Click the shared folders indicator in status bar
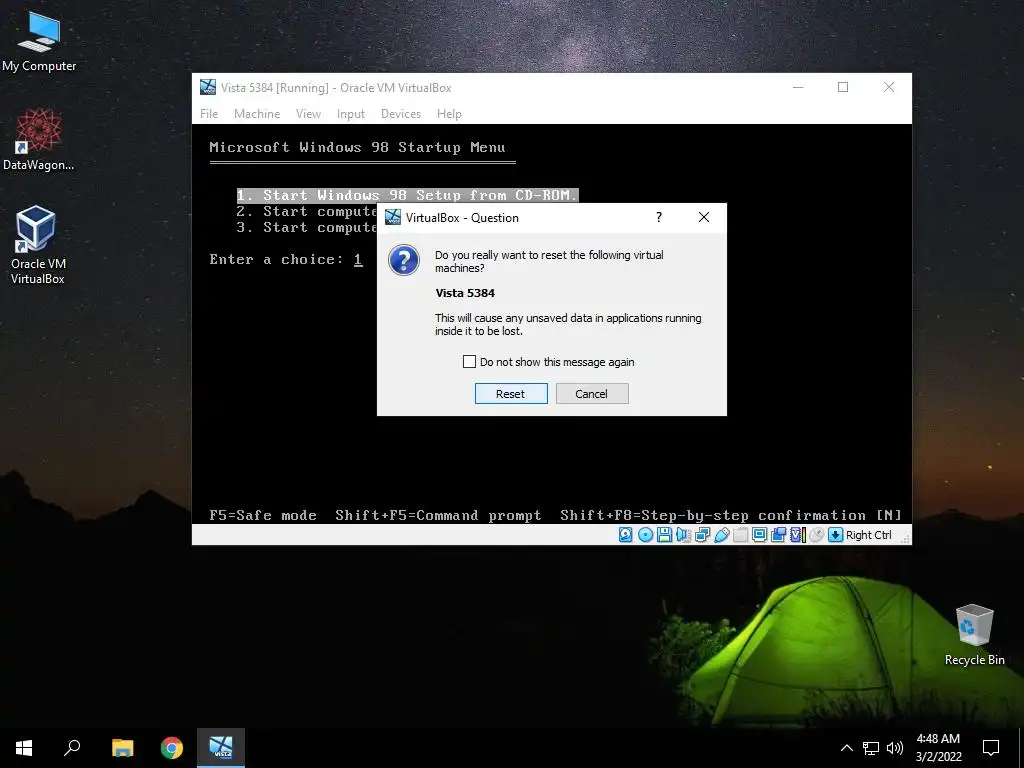 point(741,535)
